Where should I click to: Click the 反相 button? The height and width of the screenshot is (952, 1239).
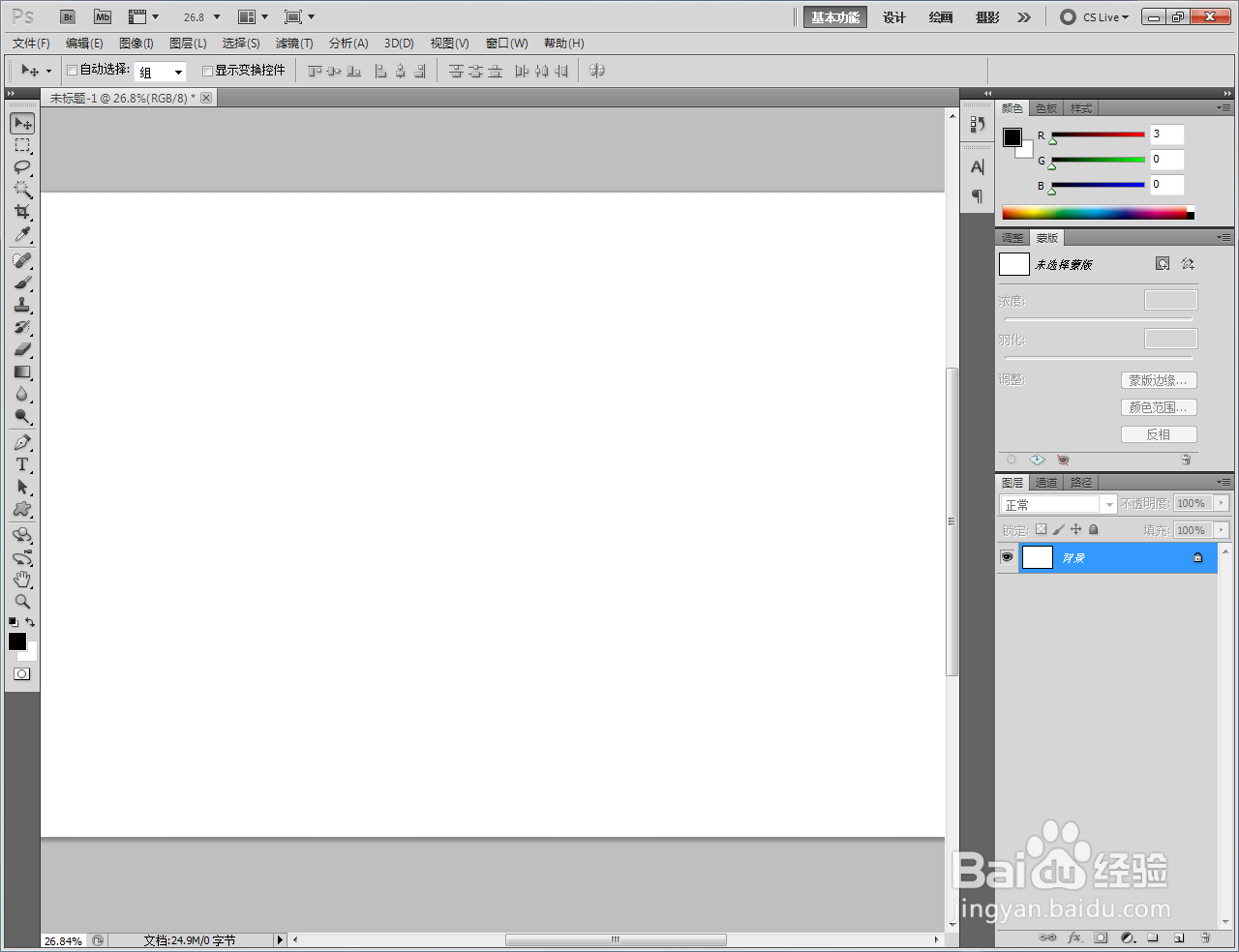(1159, 434)
